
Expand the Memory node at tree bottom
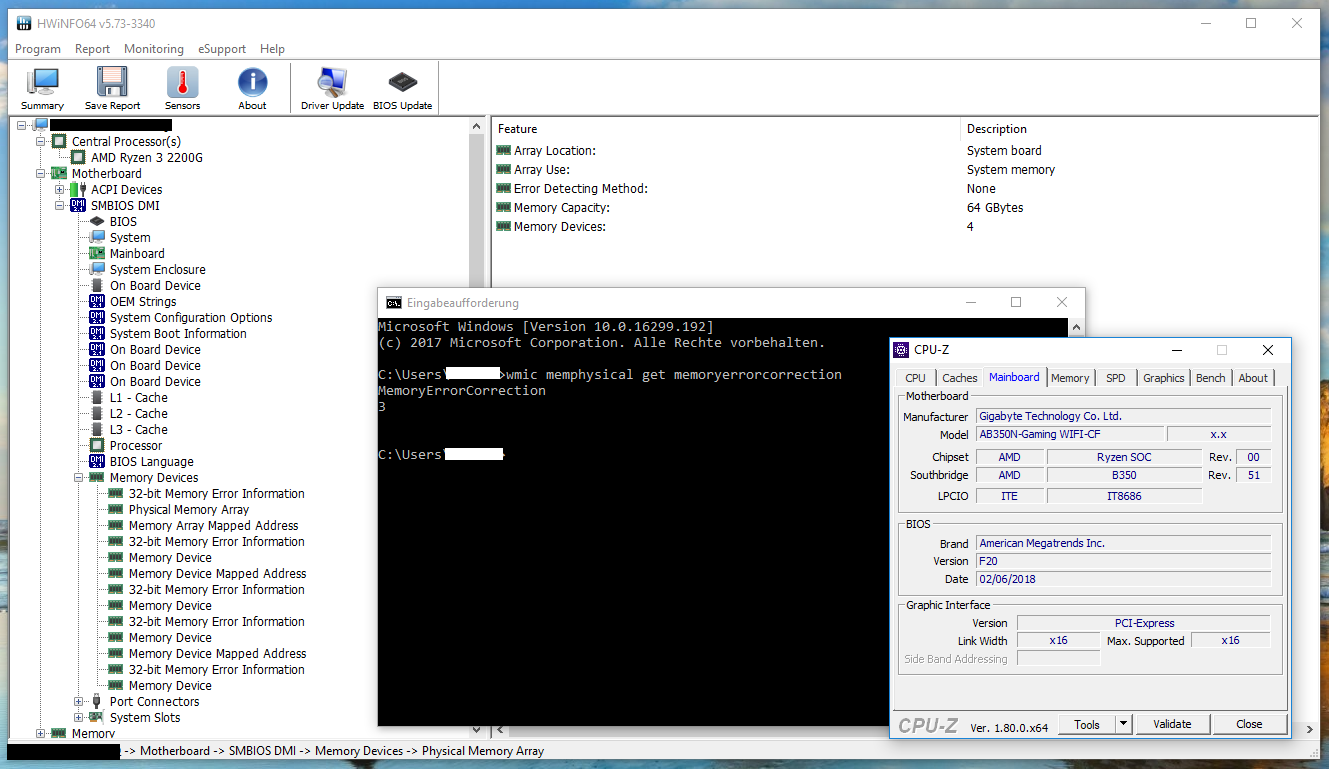point(41,734)
